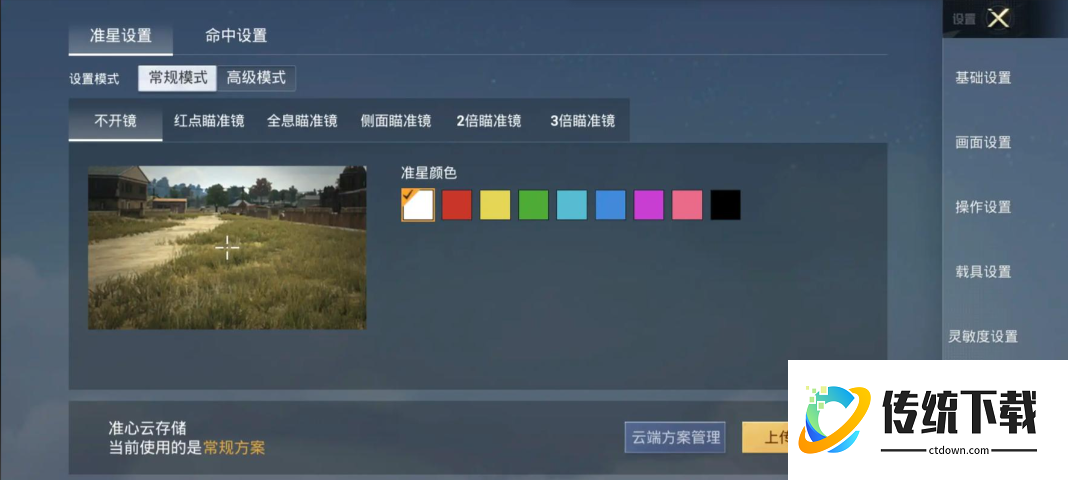This screenshot has width=1068, height=480.
Task: Click the 准心云存储 label
Action: tap(148, 428)
